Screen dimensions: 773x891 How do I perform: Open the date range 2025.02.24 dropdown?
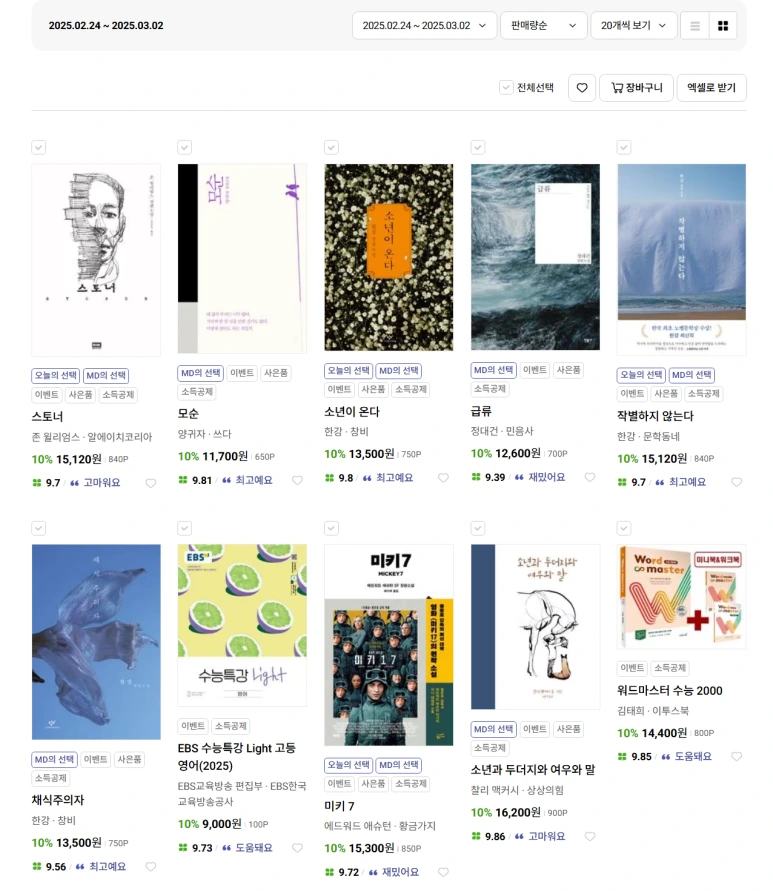point(425,26)
